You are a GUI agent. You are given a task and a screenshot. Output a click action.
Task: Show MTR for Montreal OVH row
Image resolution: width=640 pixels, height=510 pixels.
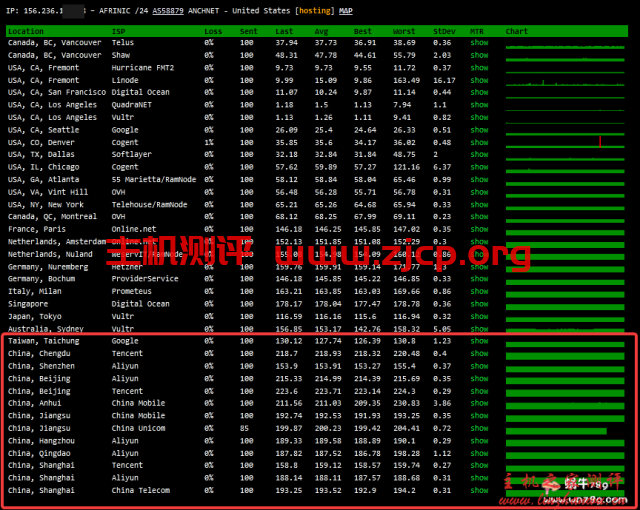click(x=479, y=217)
